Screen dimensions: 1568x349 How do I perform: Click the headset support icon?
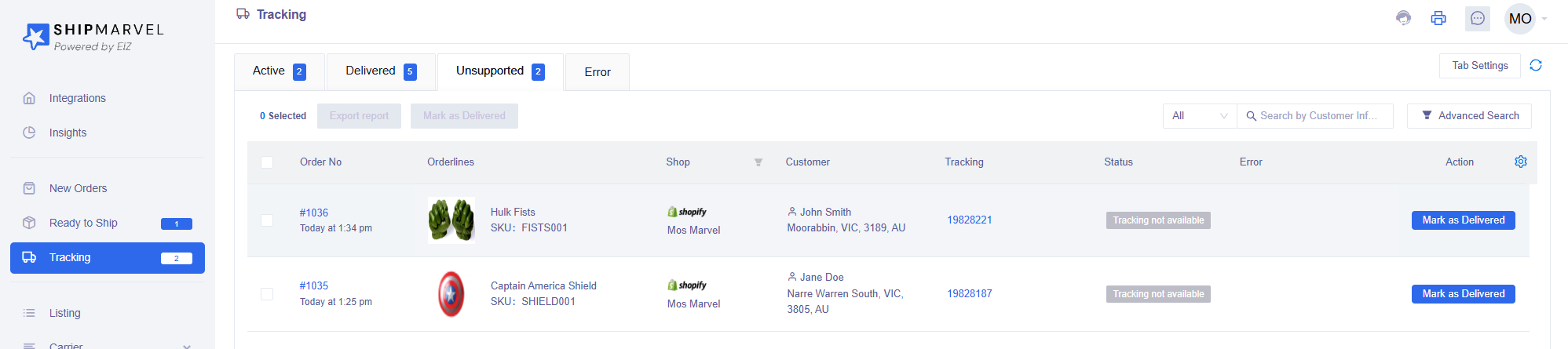click(x=1403, y=18)
